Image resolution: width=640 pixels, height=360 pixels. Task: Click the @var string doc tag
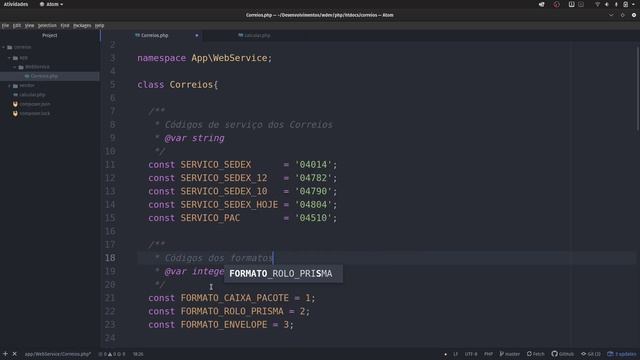point(194,138)
